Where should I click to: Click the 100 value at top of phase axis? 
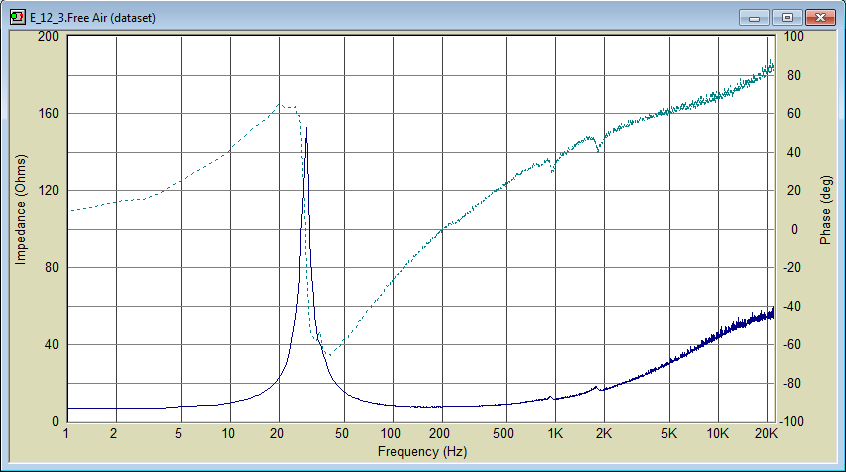(x=794, y=37)
